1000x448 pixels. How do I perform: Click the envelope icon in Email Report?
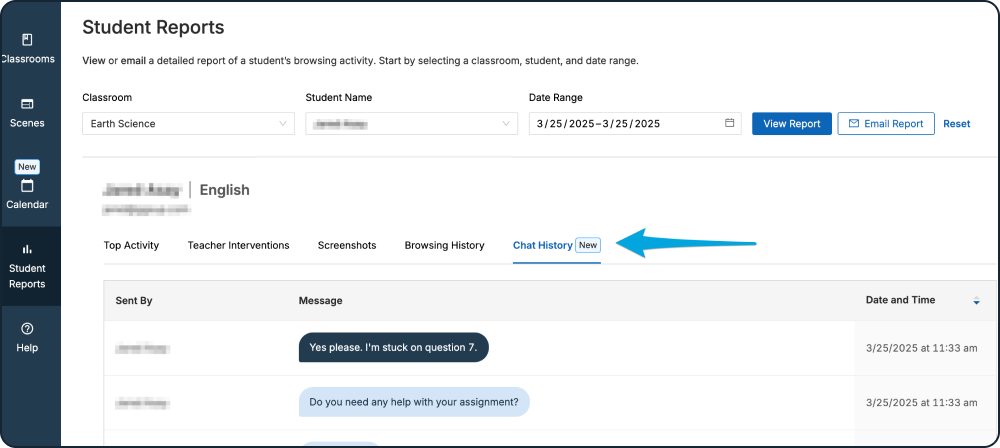pyautogui.click(x=853, y=124)
